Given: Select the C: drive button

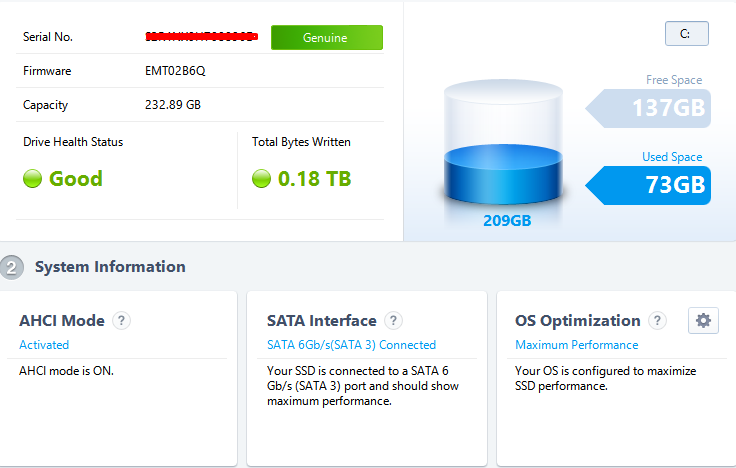Looking at the screenshot, I should [x=686, y=34].
